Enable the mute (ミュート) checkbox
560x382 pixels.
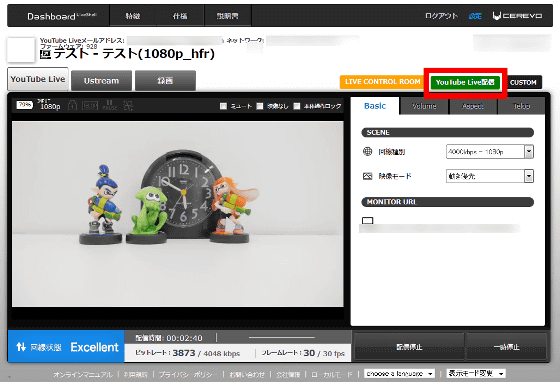click(223, 106)
